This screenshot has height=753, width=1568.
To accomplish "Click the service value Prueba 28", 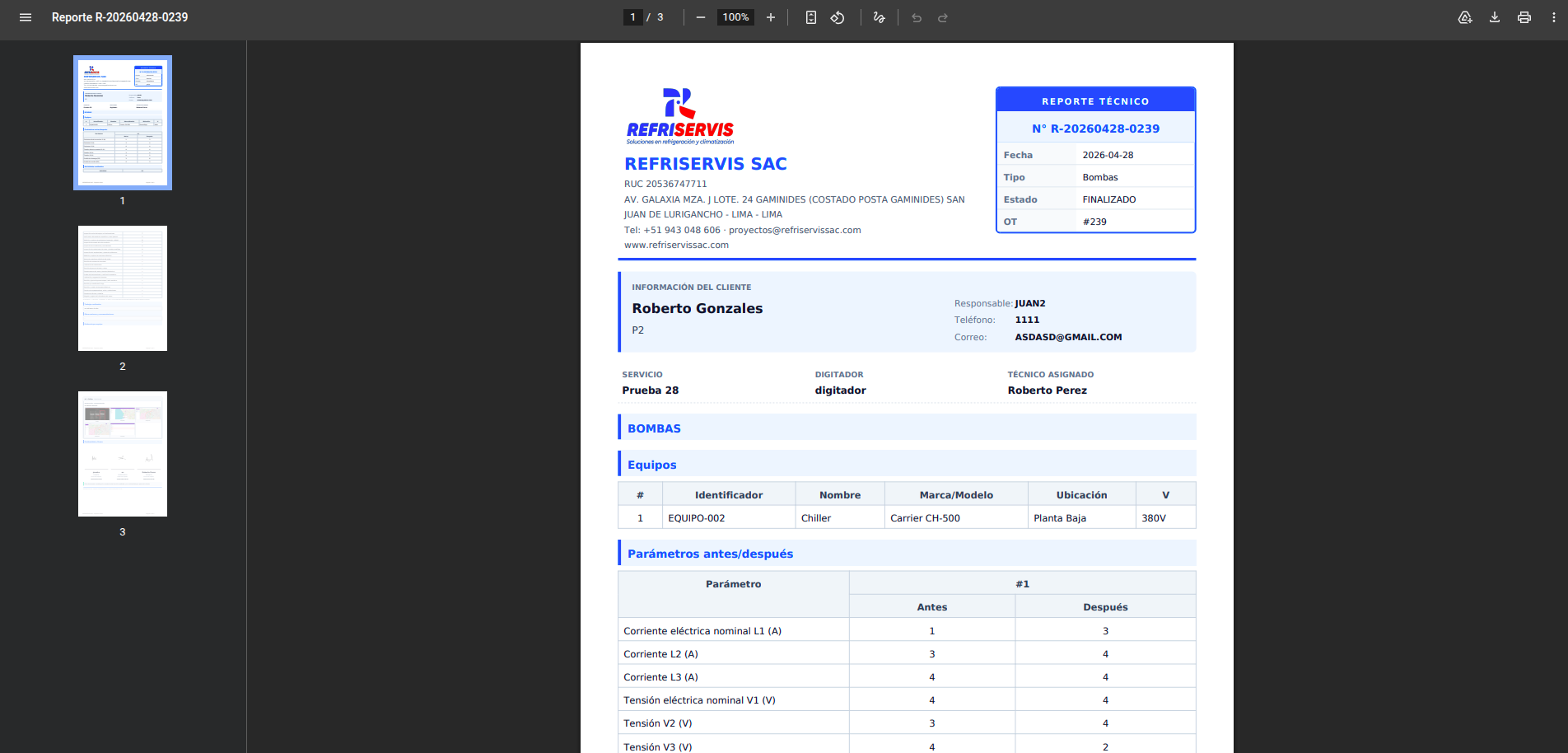I will click(651, 391).
